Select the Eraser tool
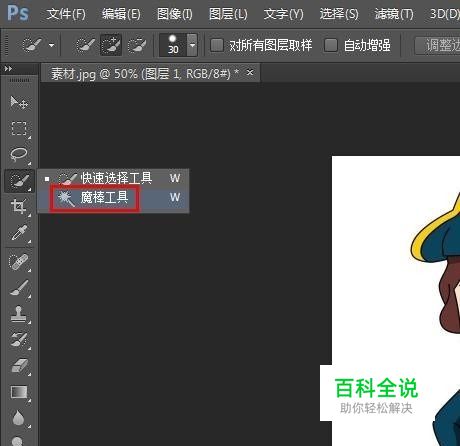Viewport: 460px width, 446px height. [x=19, y=366]
